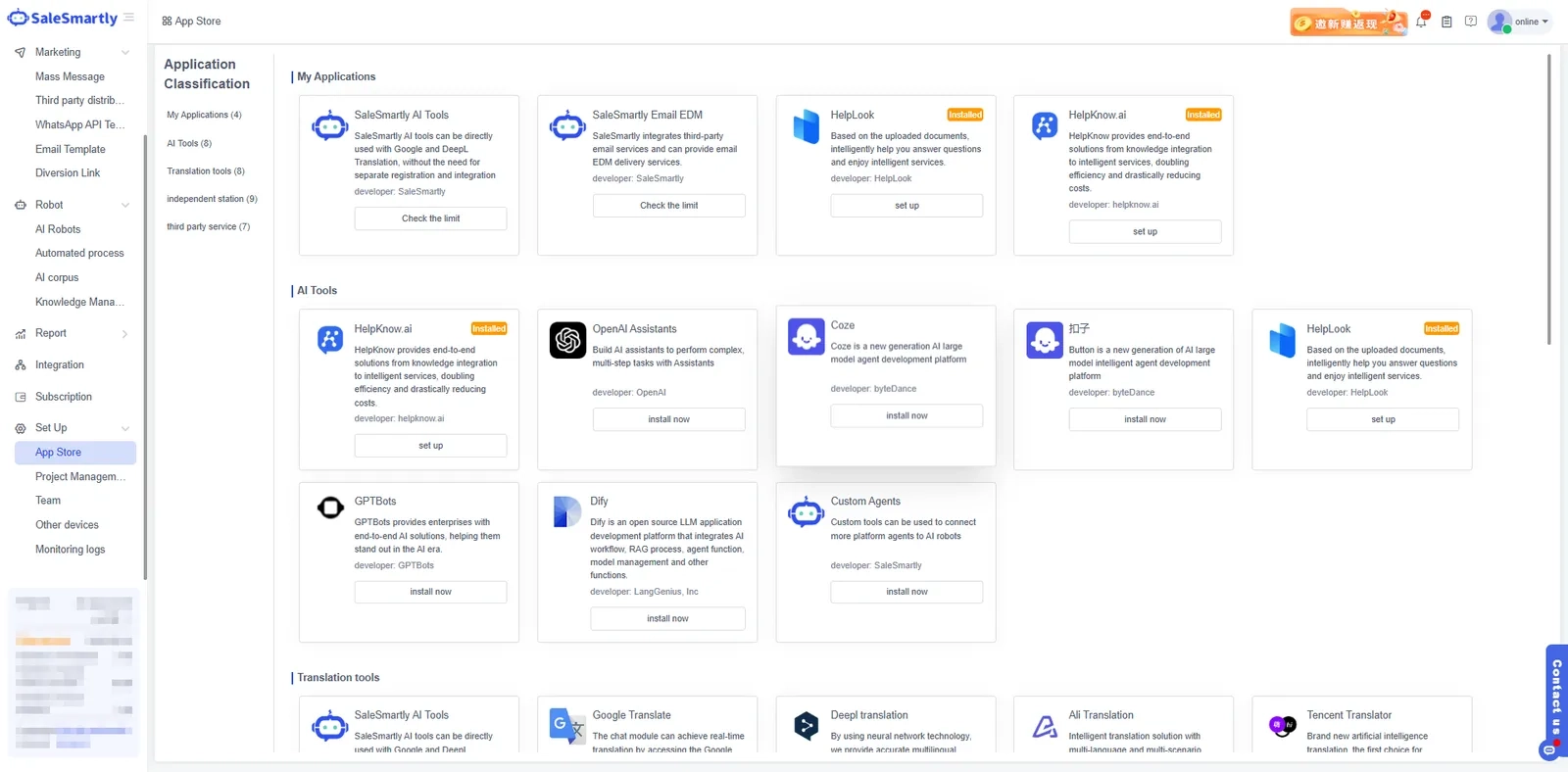Click the Dify logo icon
Image resolution: width=1568 pixels, height=772 pixels.
566,511
